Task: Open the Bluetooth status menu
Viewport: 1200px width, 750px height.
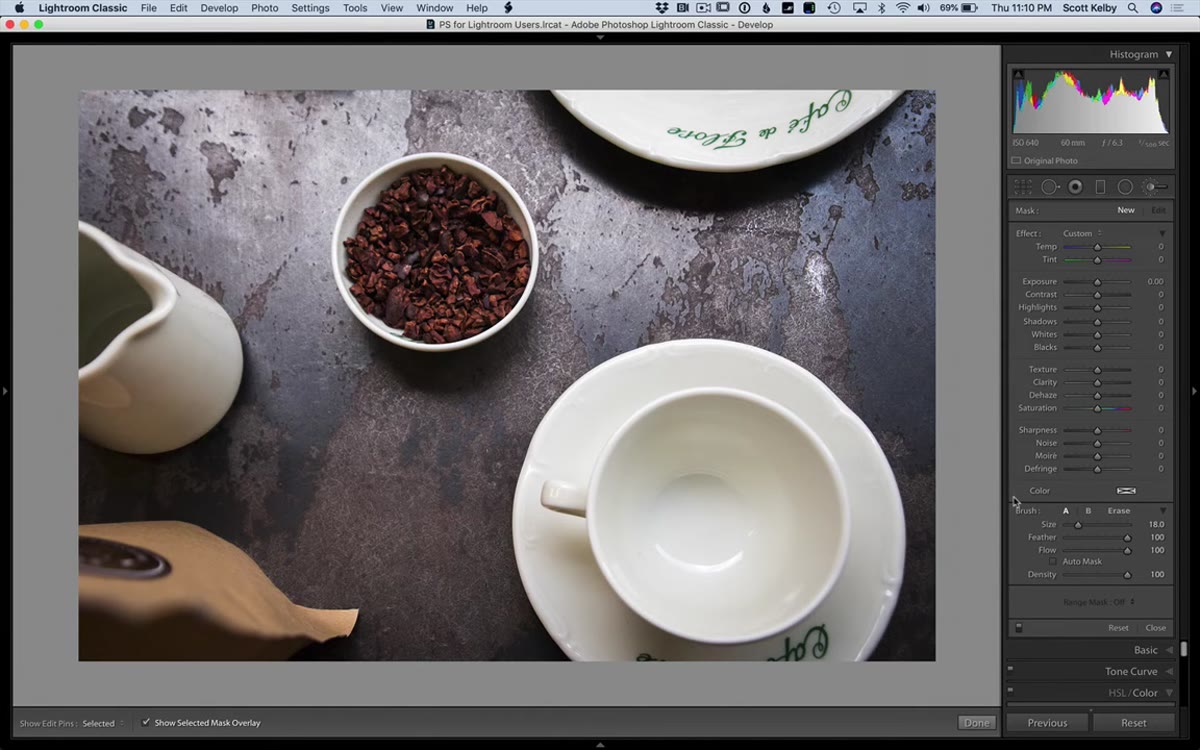Action: pos(881,8)
